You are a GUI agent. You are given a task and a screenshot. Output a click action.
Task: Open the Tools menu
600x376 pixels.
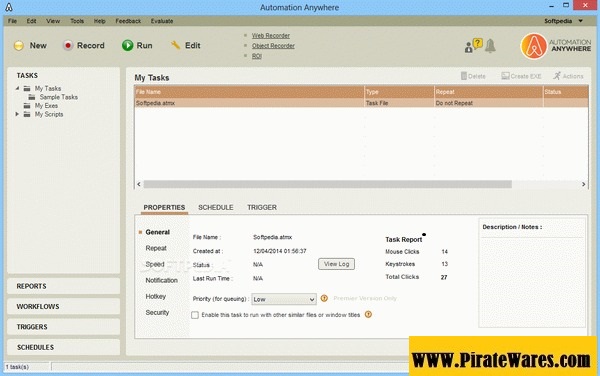(77, 21)
